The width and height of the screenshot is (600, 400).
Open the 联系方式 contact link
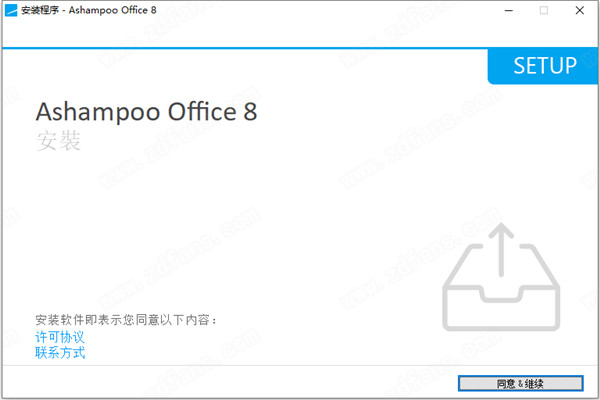(60, 353)
